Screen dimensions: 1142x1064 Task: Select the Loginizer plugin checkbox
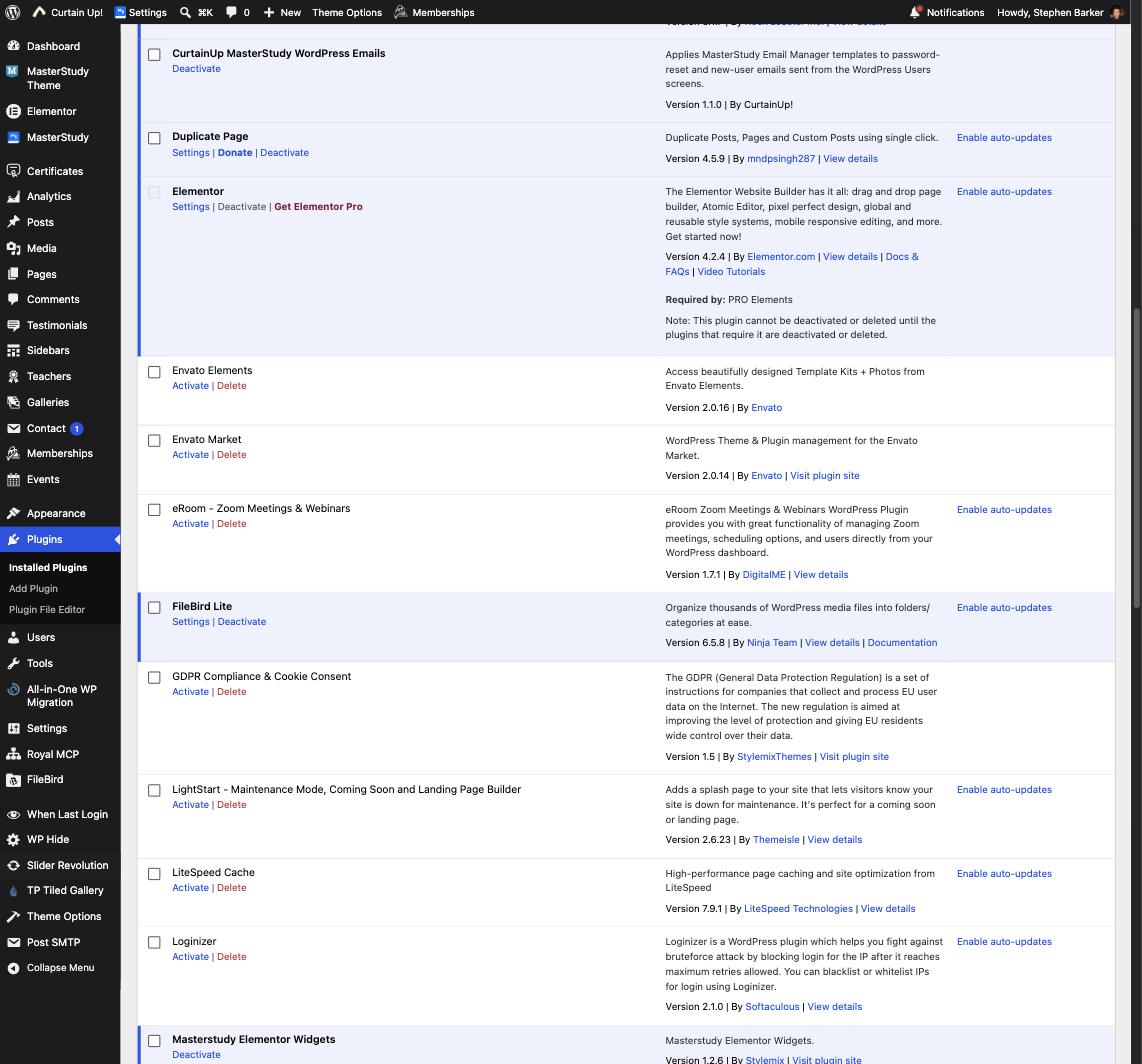[x=154, y=942]
